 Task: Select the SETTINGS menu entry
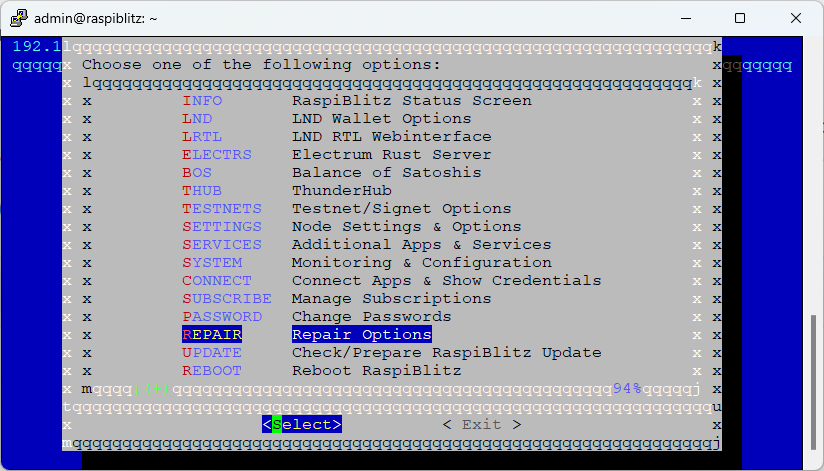click(x=222, y=227)
